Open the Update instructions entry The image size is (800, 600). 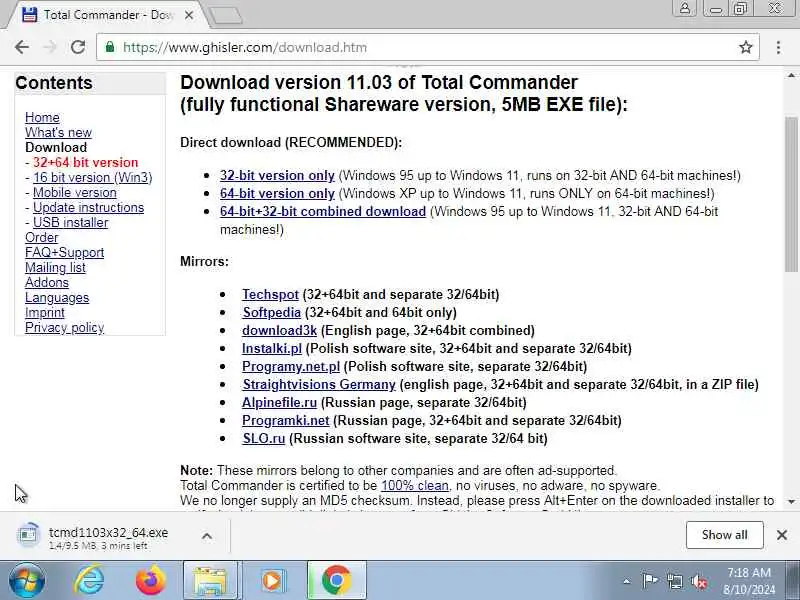(88, 207)
